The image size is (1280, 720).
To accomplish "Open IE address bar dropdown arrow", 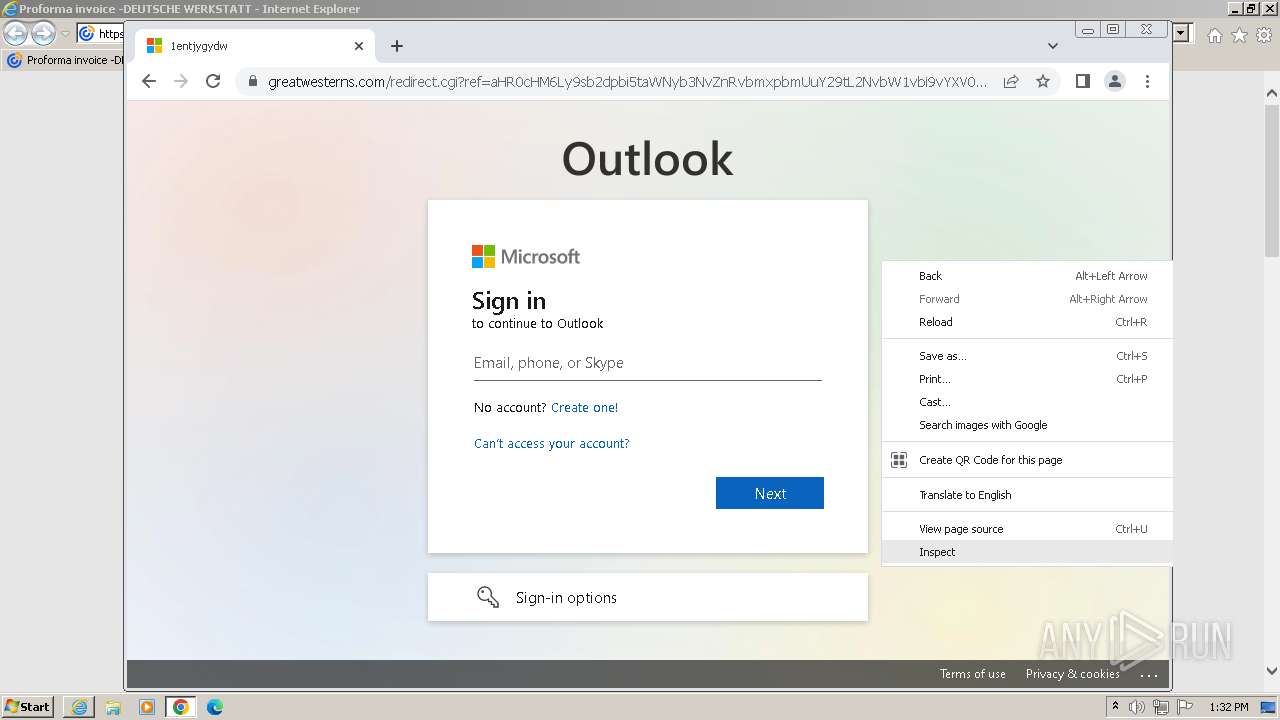I will tap(1181, 34).
